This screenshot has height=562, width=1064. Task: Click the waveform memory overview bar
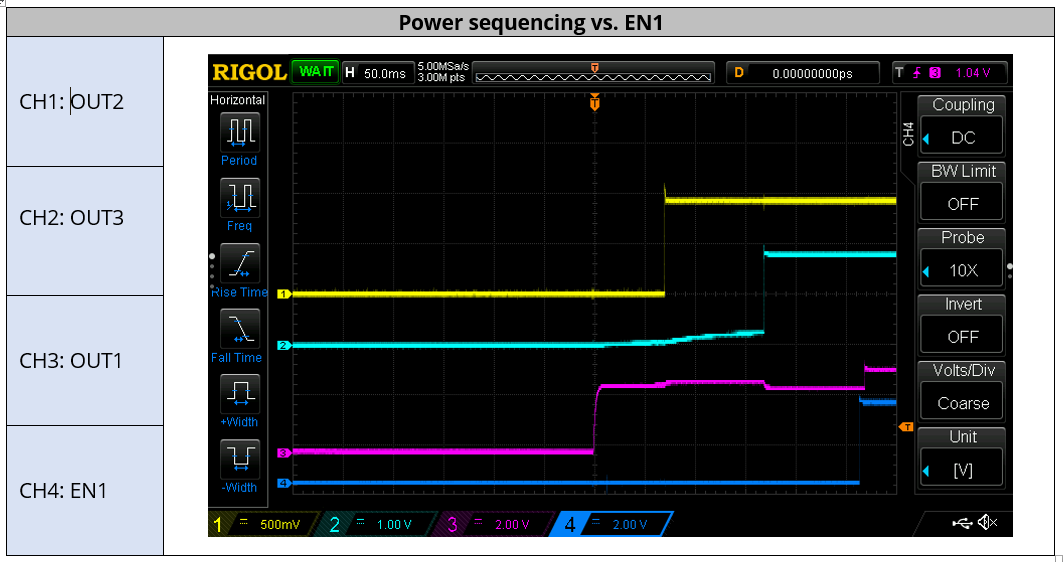point(594,73)
